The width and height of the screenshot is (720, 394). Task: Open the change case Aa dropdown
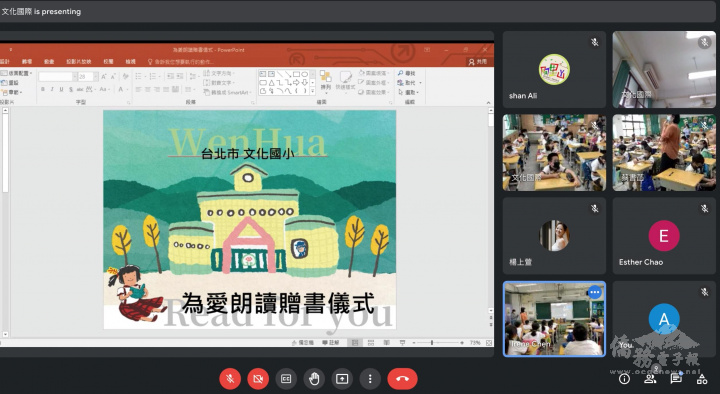click(104, 89)
